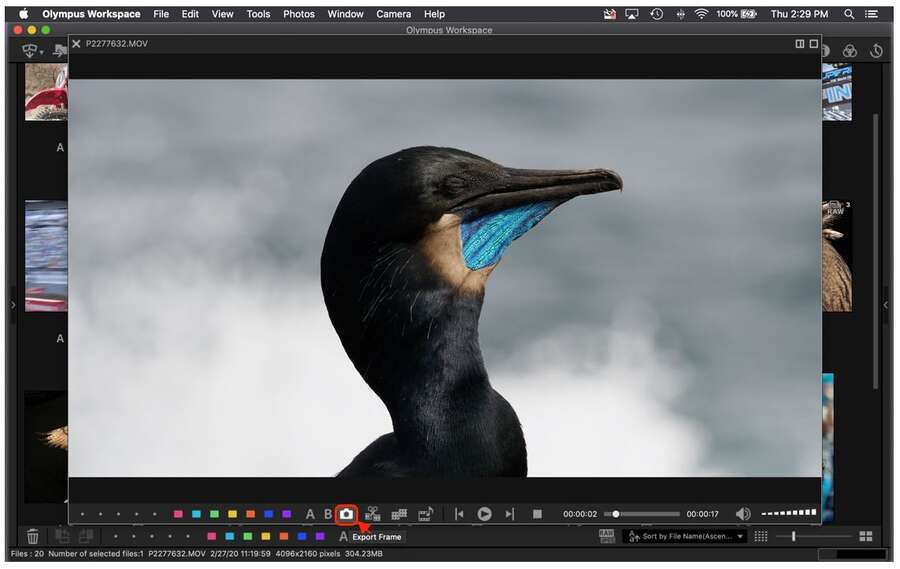Screen dimensions: 900x569
Task: Open the Photos menu
Action: (298, 14)
